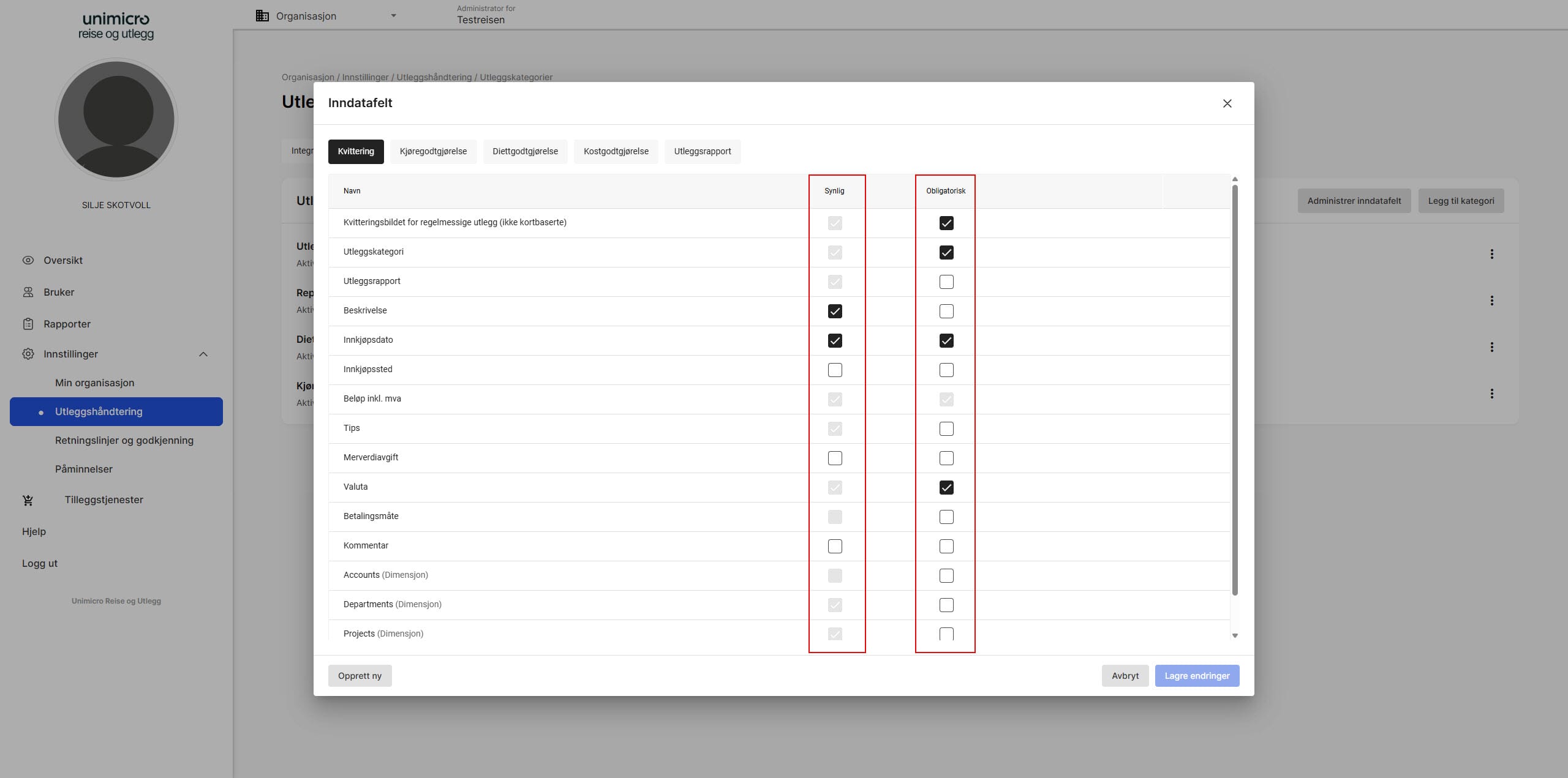
Task: Collapse the Innstillinger menu chevron
Action: [203, 354]
